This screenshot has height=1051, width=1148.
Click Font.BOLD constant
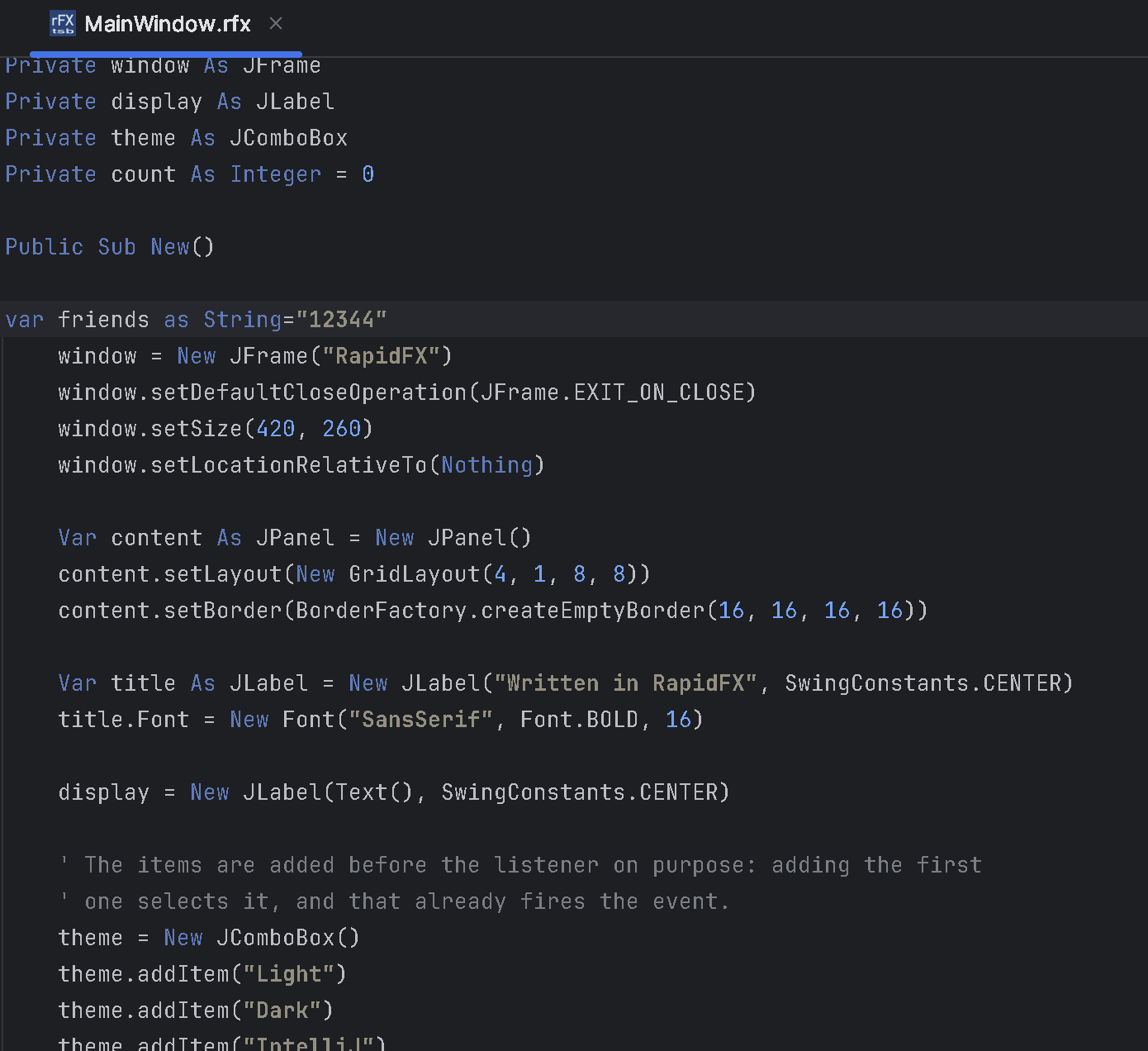580,720
